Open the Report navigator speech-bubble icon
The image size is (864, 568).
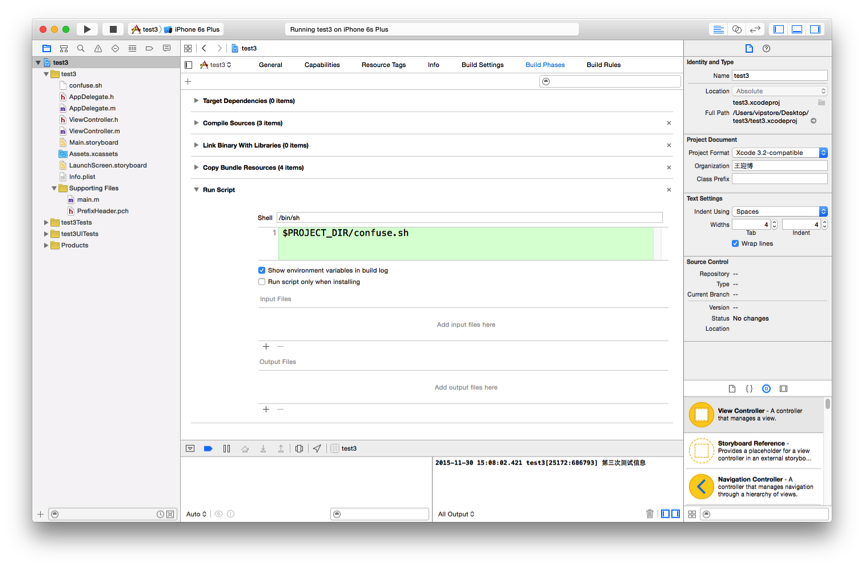167,48
